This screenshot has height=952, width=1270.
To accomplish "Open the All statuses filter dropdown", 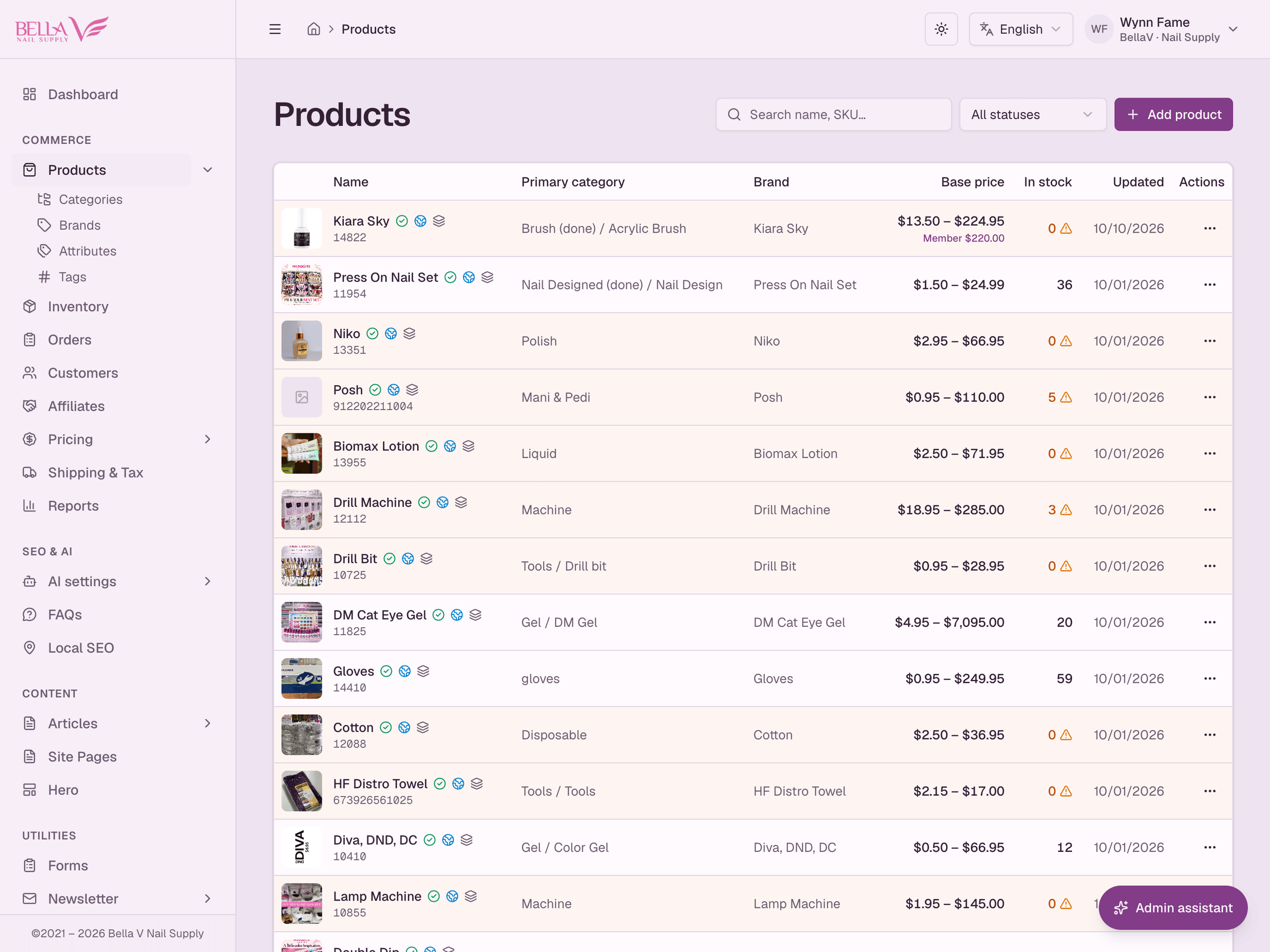I will 1032,114.
